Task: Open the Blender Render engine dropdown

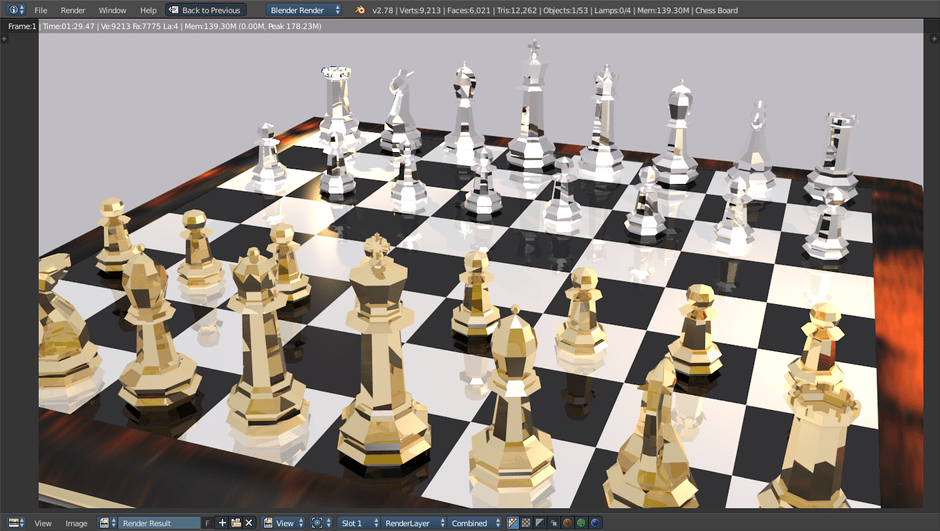Action: point(304,10)
